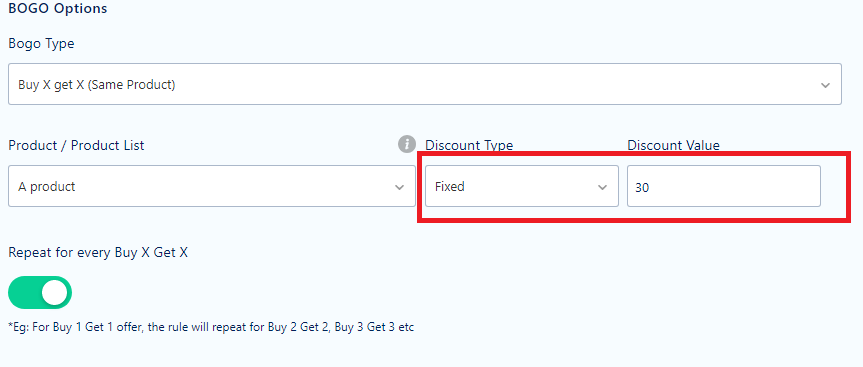Click the A product selected value text
This screenshot has height=367, width=863.
pyautogui.click(x=47, y=187)
